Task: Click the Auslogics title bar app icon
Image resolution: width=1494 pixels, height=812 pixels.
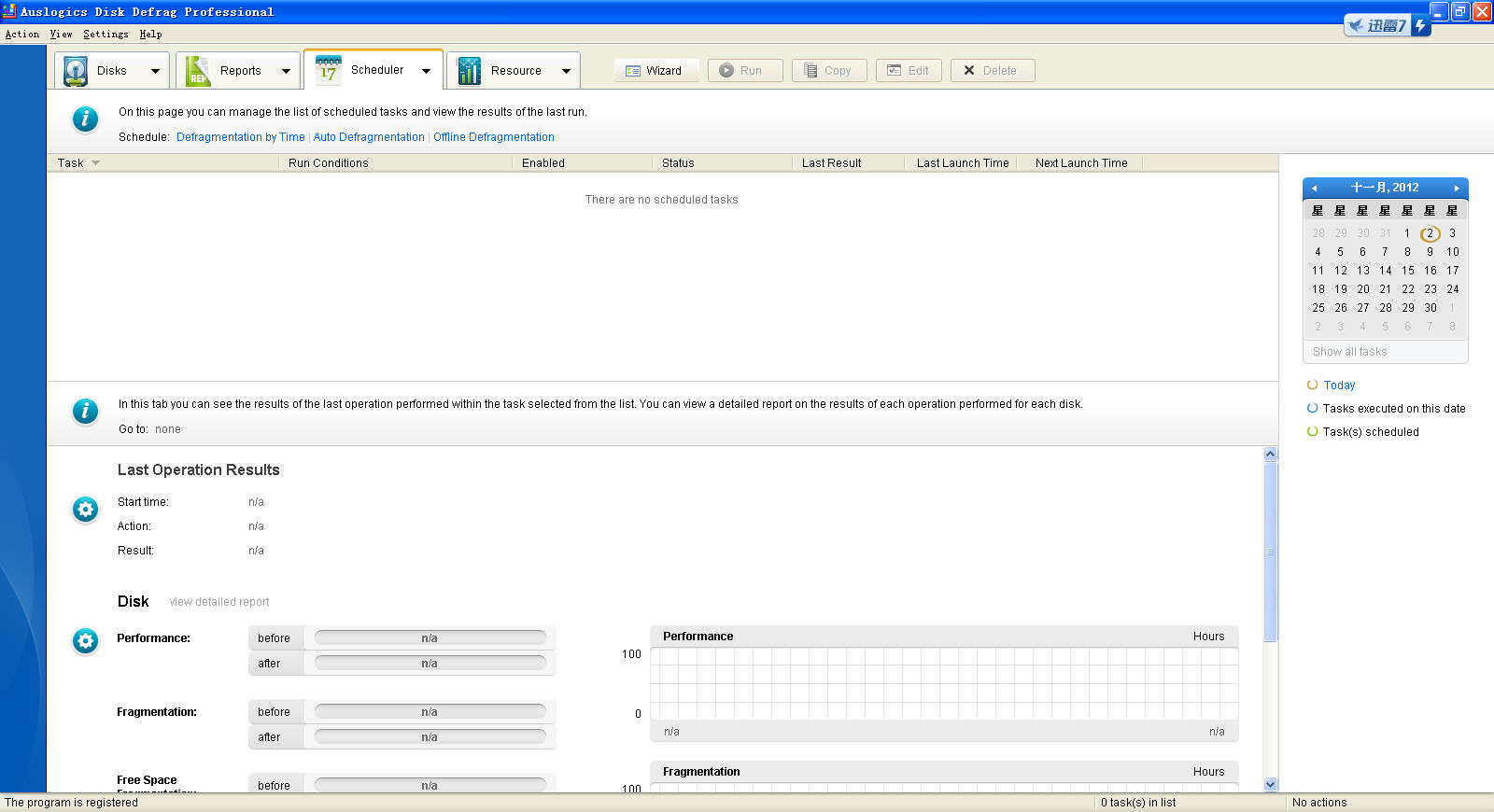Action: pyautogui.click(x=9, y=11)
